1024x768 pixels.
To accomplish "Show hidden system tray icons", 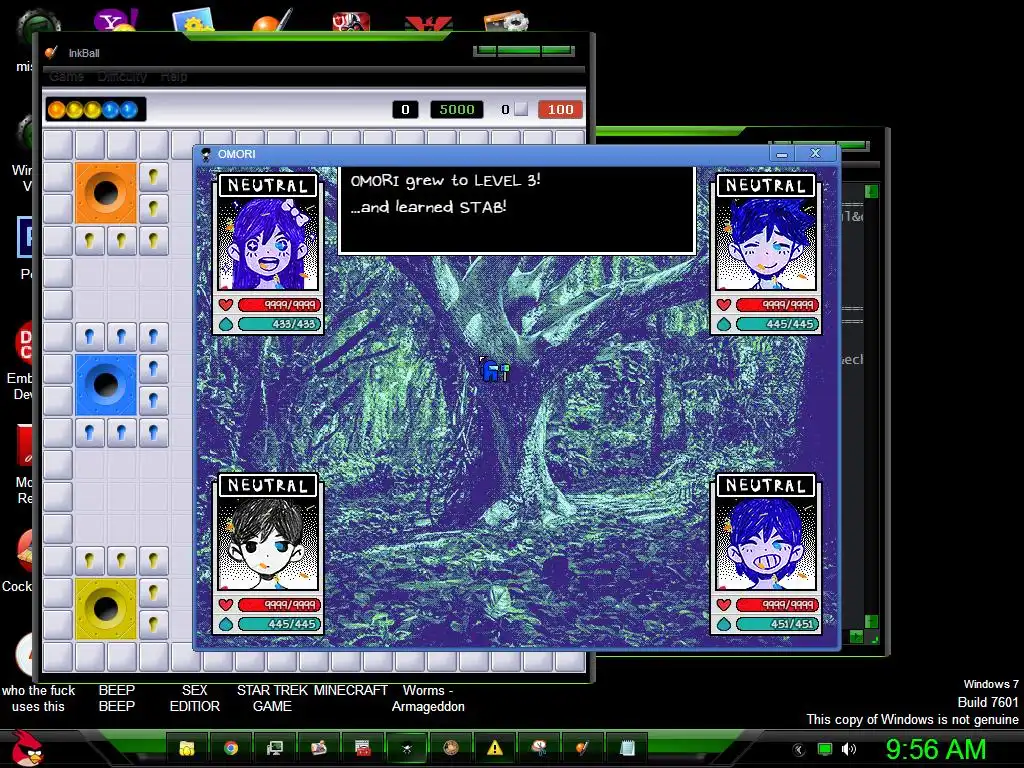I will [x=799, y=750].
